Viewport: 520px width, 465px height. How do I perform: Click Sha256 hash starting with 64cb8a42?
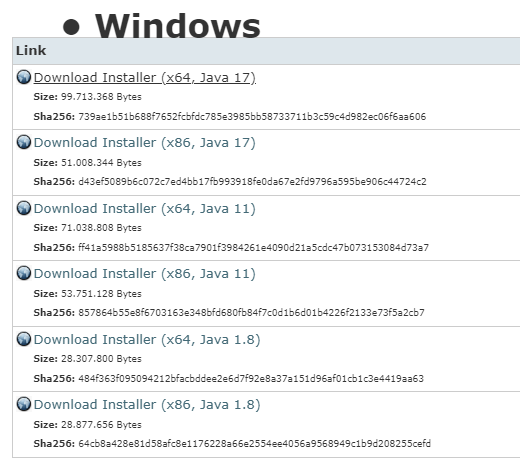coord(255,444)
